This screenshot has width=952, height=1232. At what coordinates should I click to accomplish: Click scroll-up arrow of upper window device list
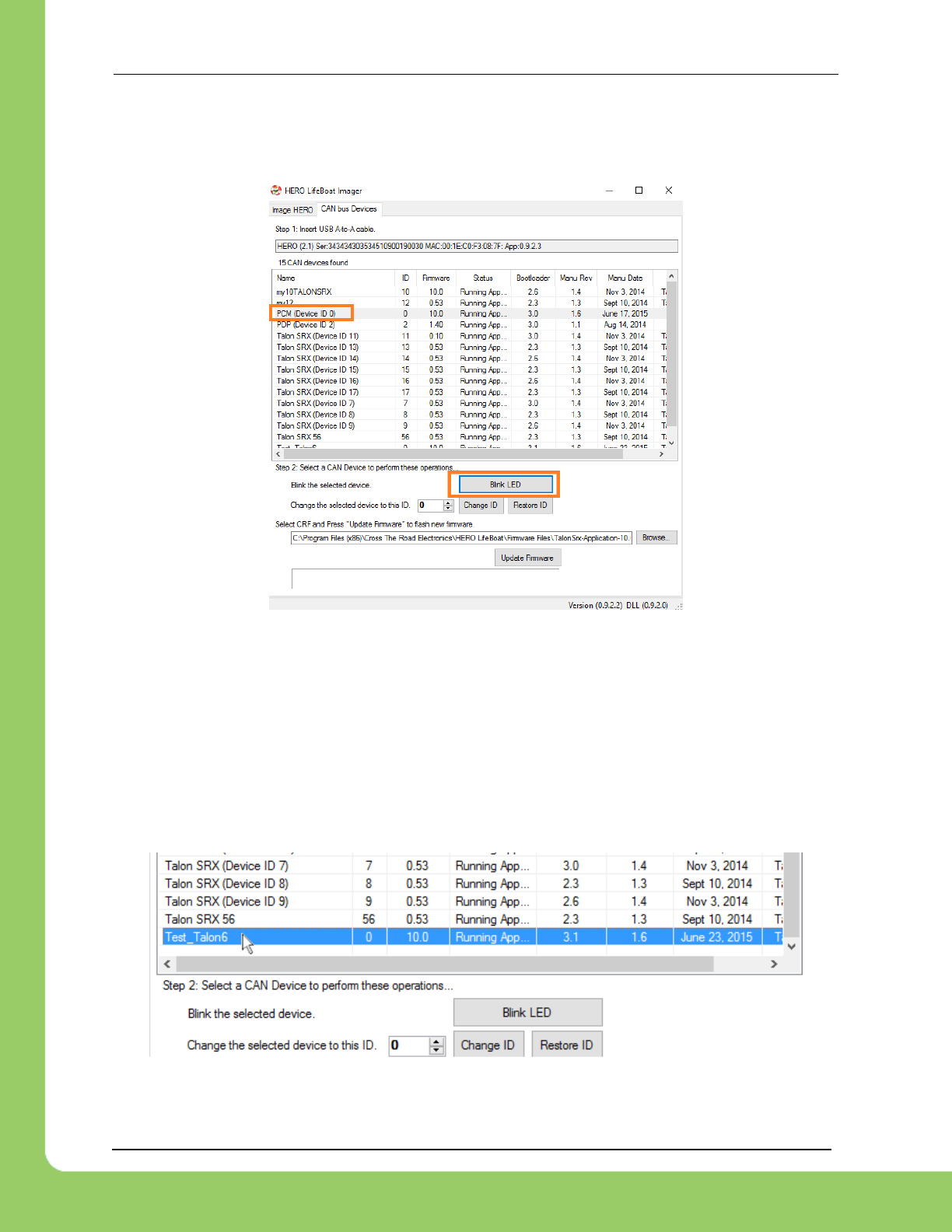[x=671, y=276]
